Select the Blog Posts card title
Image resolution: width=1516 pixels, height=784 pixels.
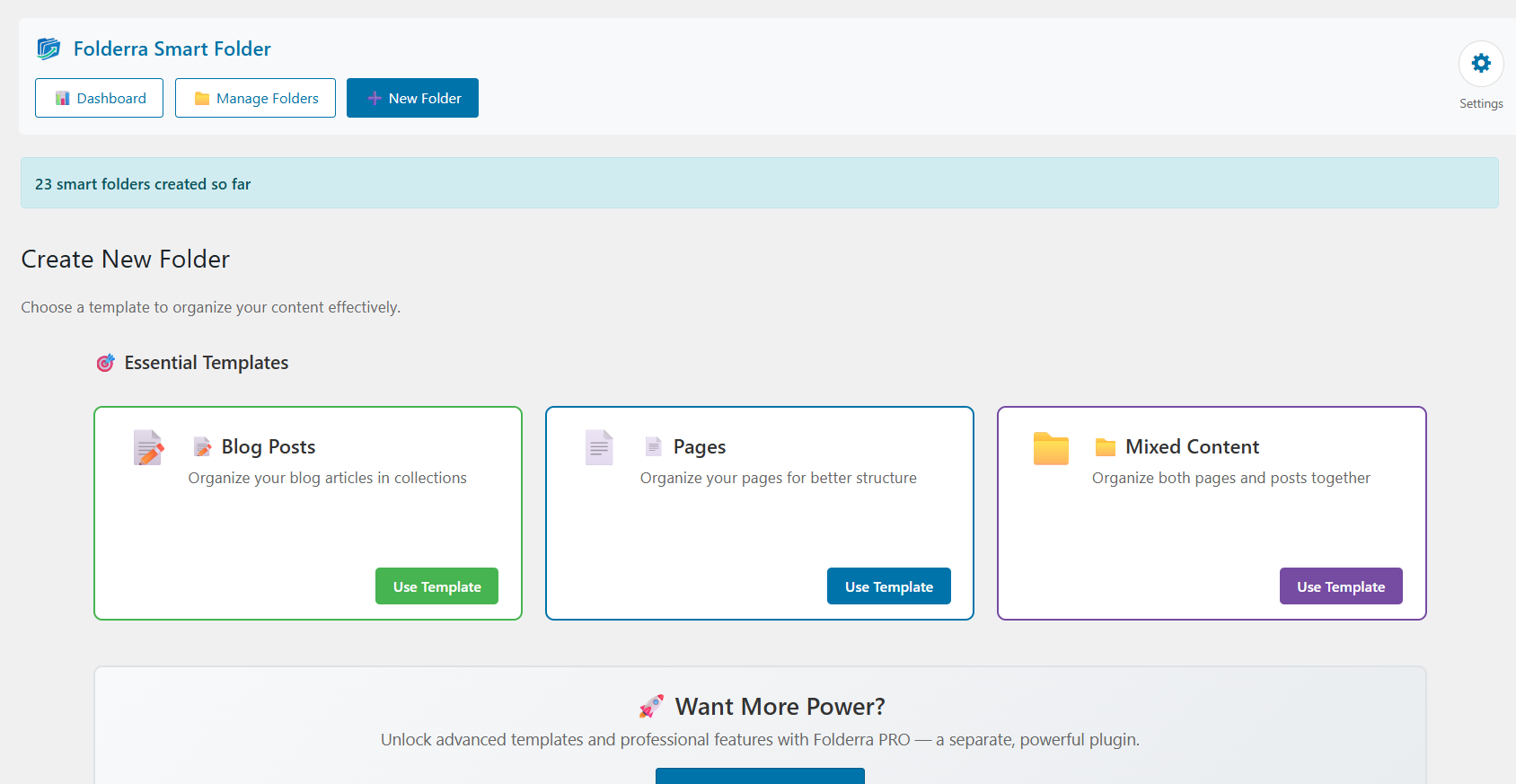pos(269,446)
